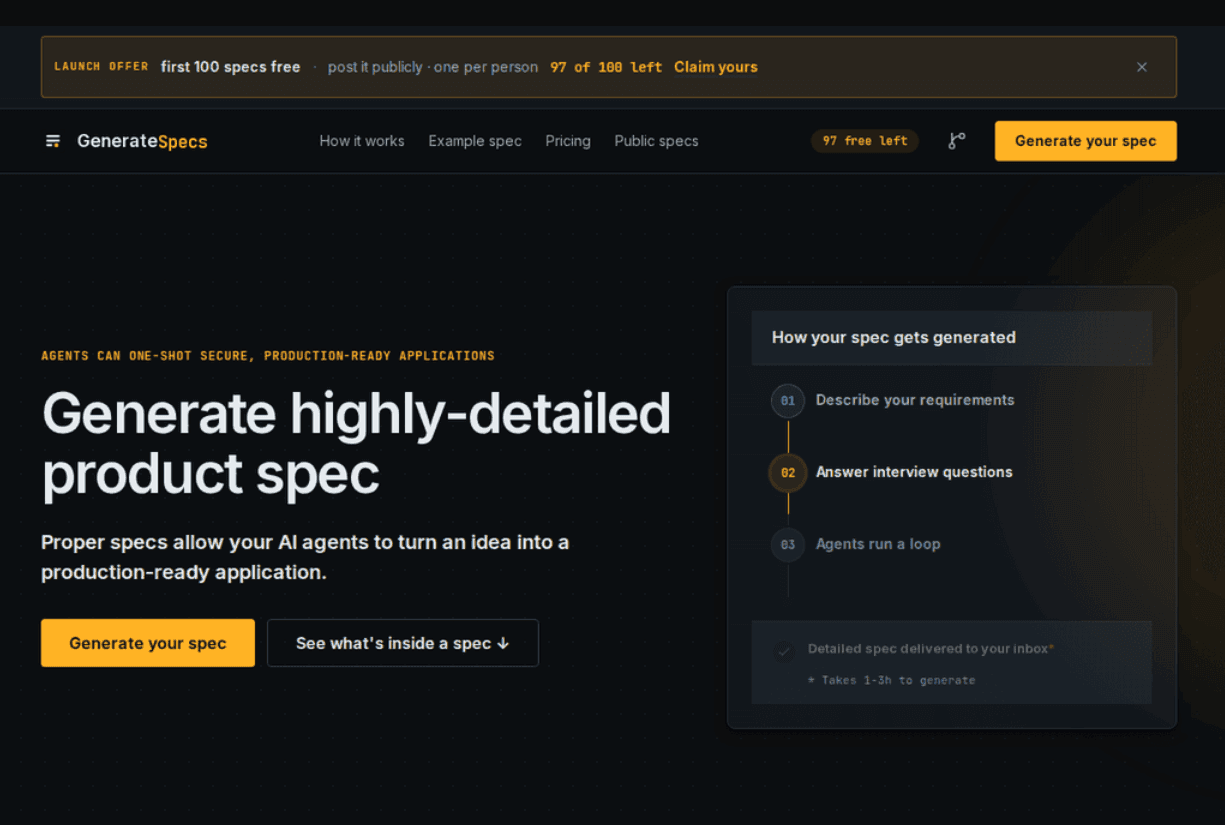Image resolution: width=1225 pixels, height=825 pixels.
Task: Click the Agents run a loop step
Action: pyautogui.click(x=878, y=544)
